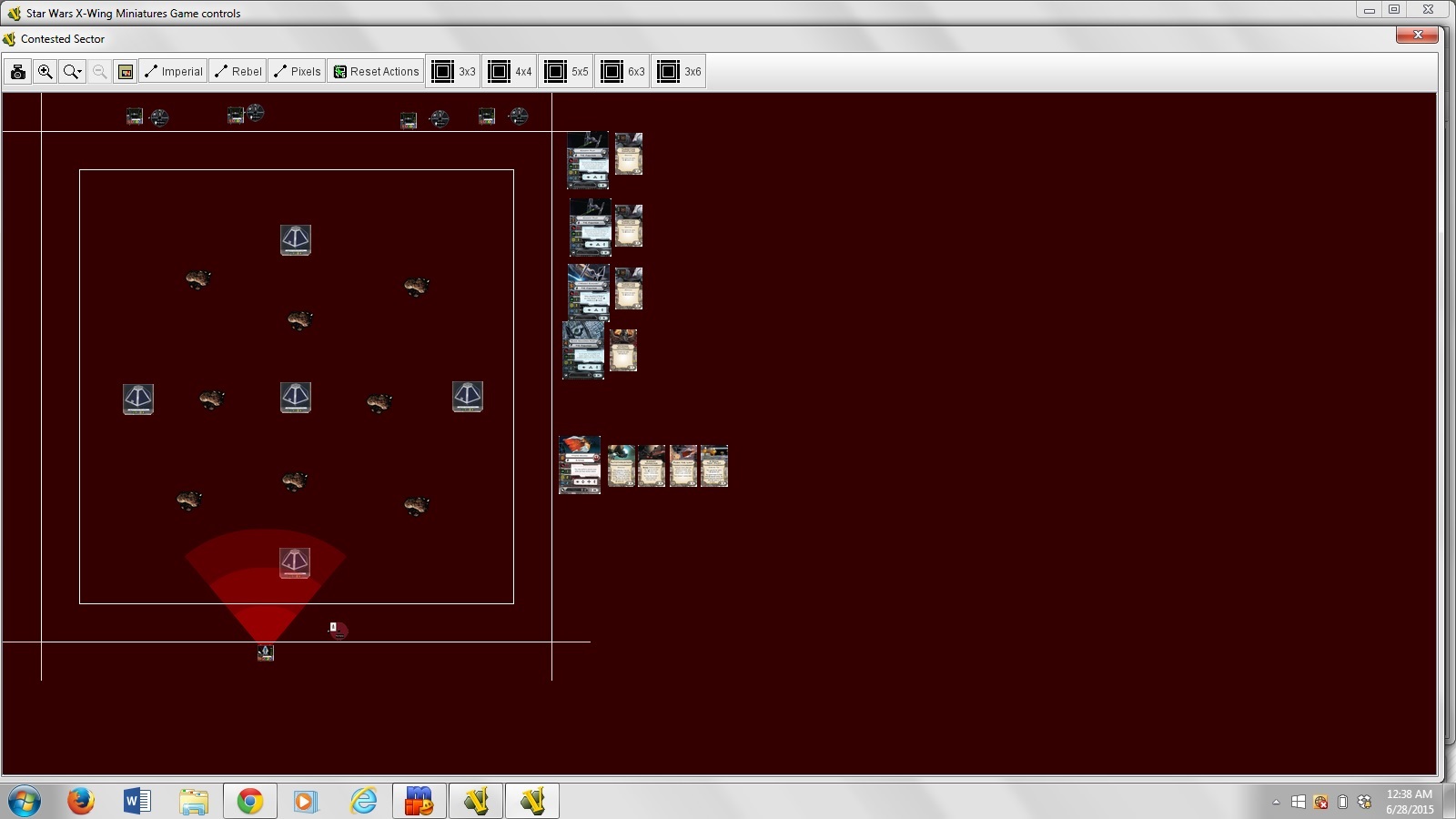Click the overview map window icon
Image resolution: width=1456 pixels, height=819 pixels.
126,72
